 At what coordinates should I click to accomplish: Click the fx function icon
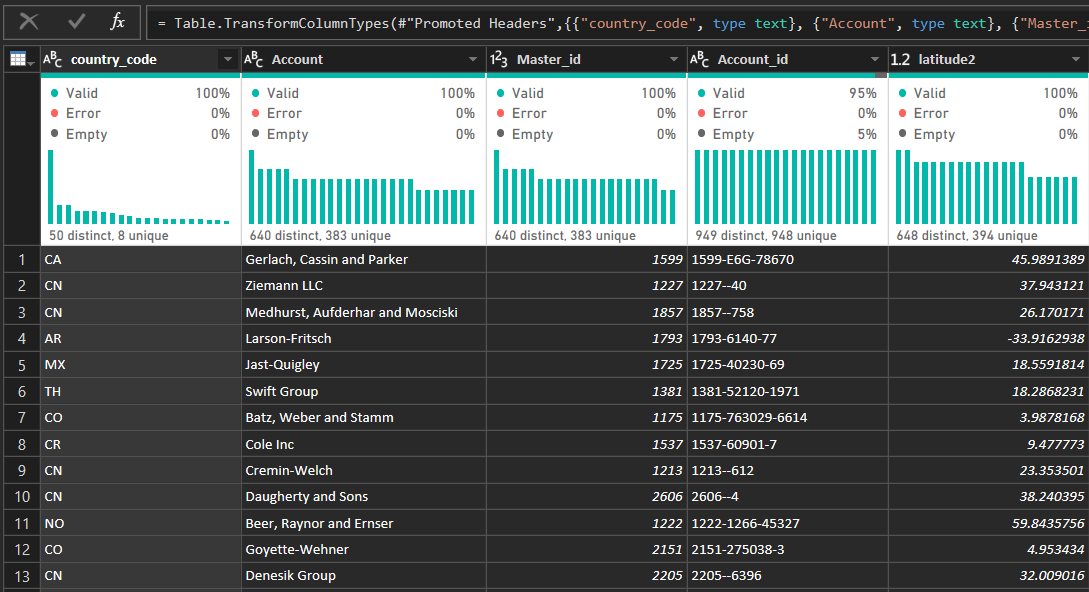click(118, 21)
